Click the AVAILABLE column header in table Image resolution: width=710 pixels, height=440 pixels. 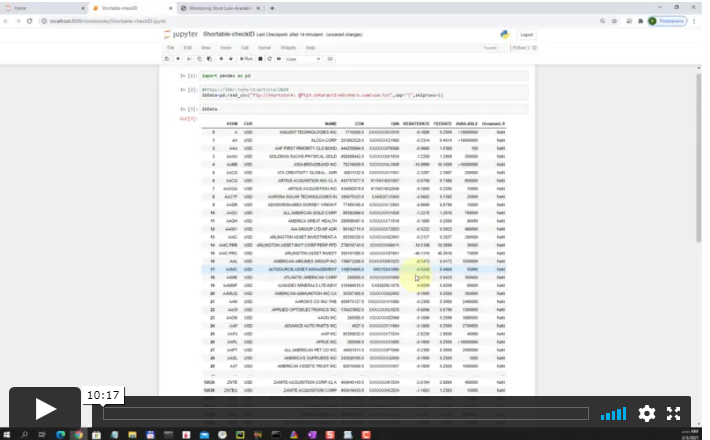point(466,124)
